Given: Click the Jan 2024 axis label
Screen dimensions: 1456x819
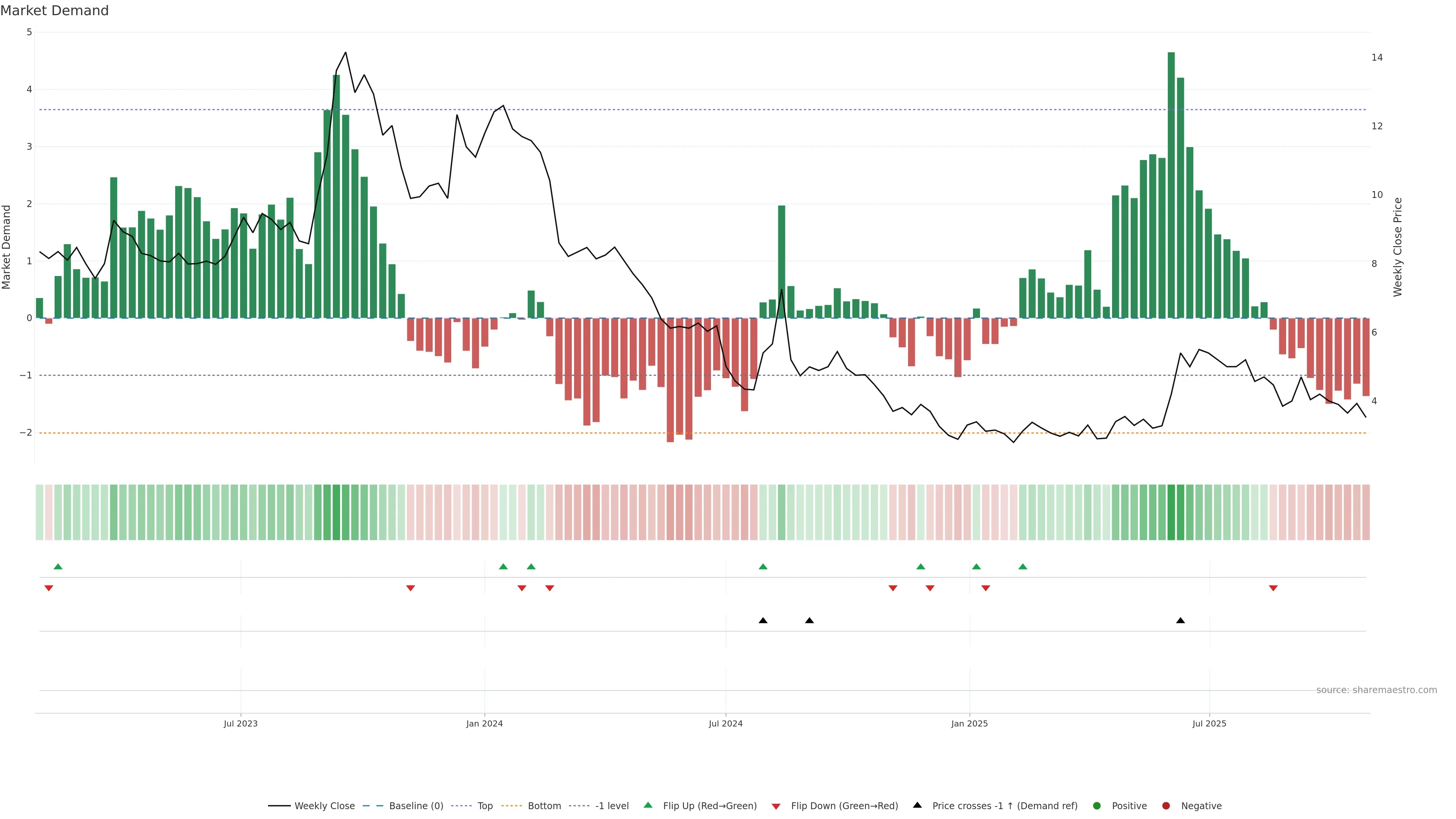Looking at the screenshot, I should coord(485,723).
